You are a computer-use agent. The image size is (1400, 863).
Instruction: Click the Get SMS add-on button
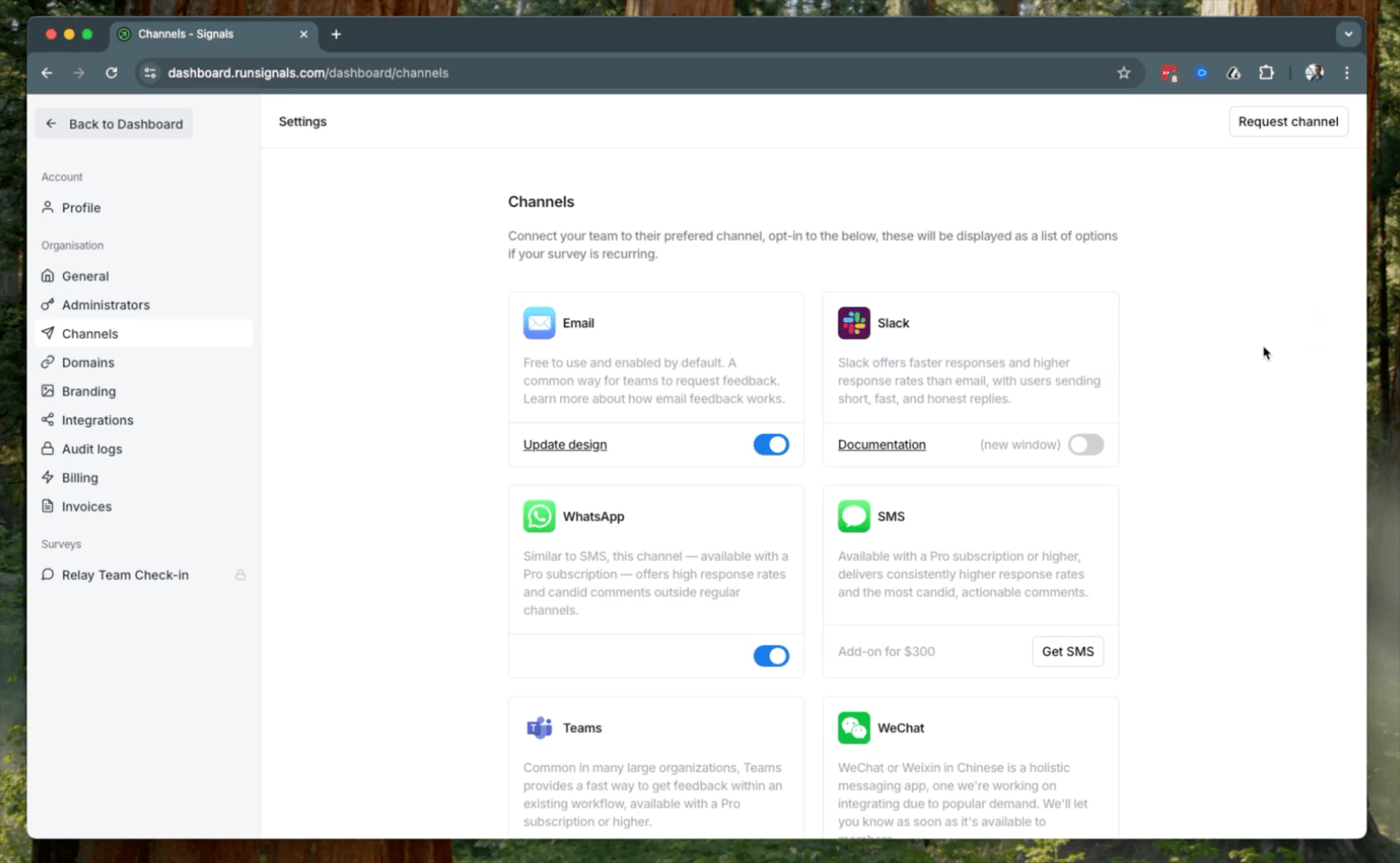1068,651
